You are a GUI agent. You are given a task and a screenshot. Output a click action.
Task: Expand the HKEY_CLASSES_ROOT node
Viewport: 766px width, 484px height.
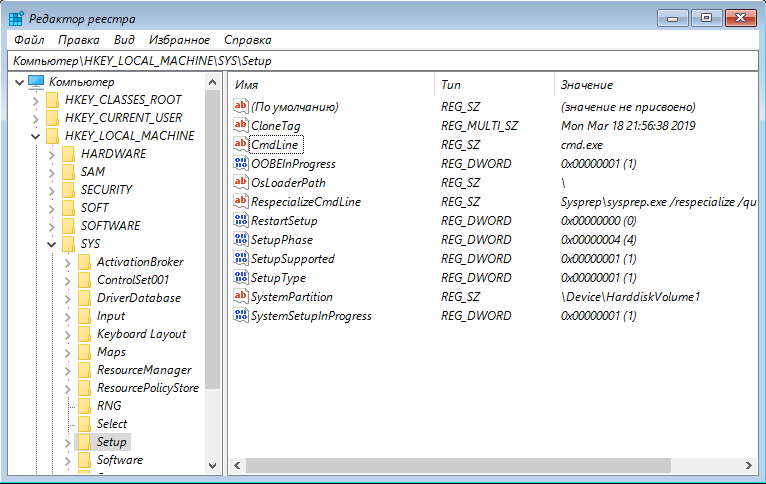(36, 100)
